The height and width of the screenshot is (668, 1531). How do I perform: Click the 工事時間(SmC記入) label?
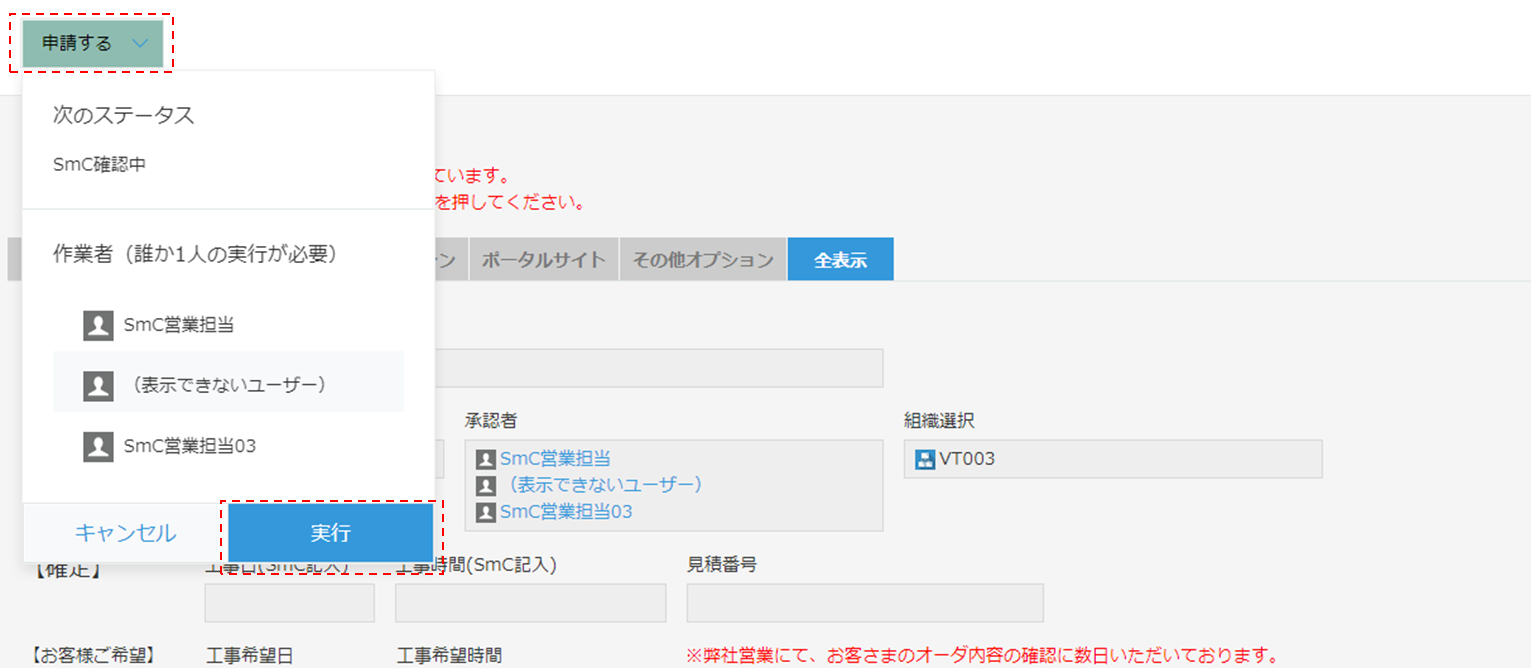pyautogui.click(x=476, y=565)
